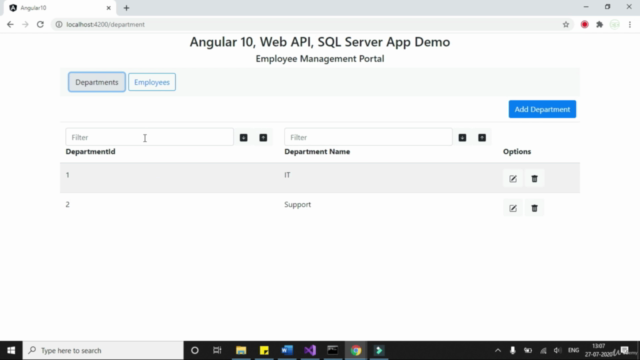The image size is (640, 360).
Task: Sort DepartmentId column ascending arrow
Action: (x=263, y=138)
